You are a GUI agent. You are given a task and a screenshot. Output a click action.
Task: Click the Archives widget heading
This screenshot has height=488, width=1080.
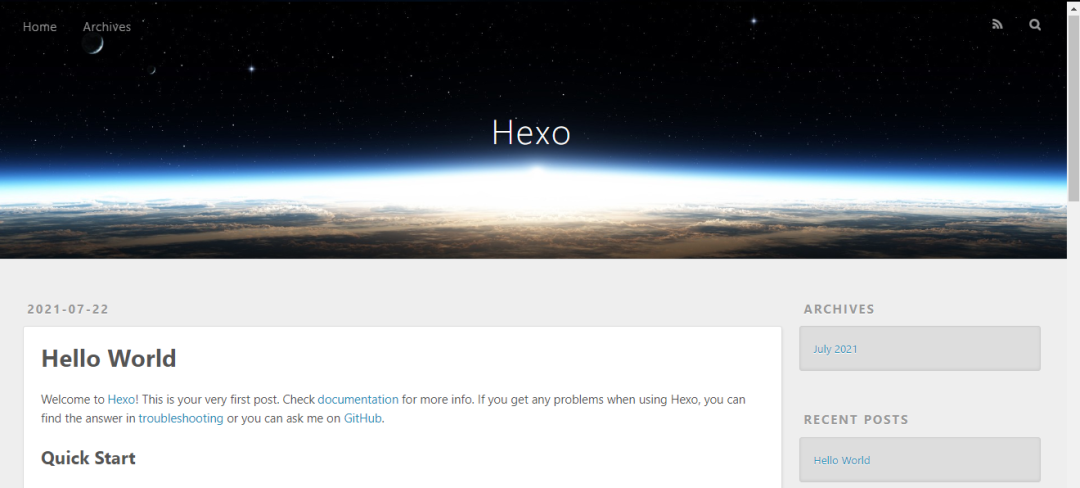pos(839,309)
